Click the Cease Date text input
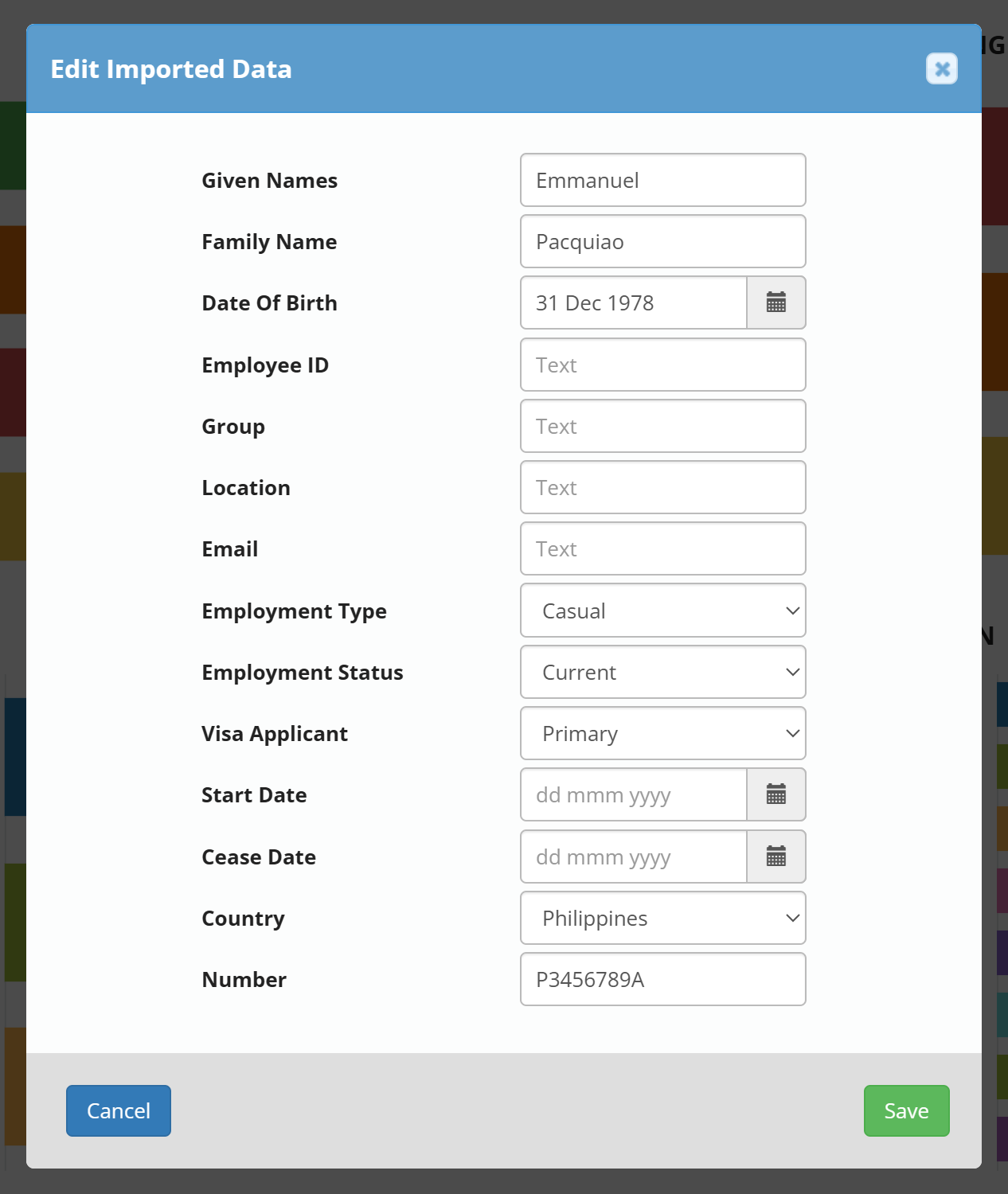 pos(634,856)
